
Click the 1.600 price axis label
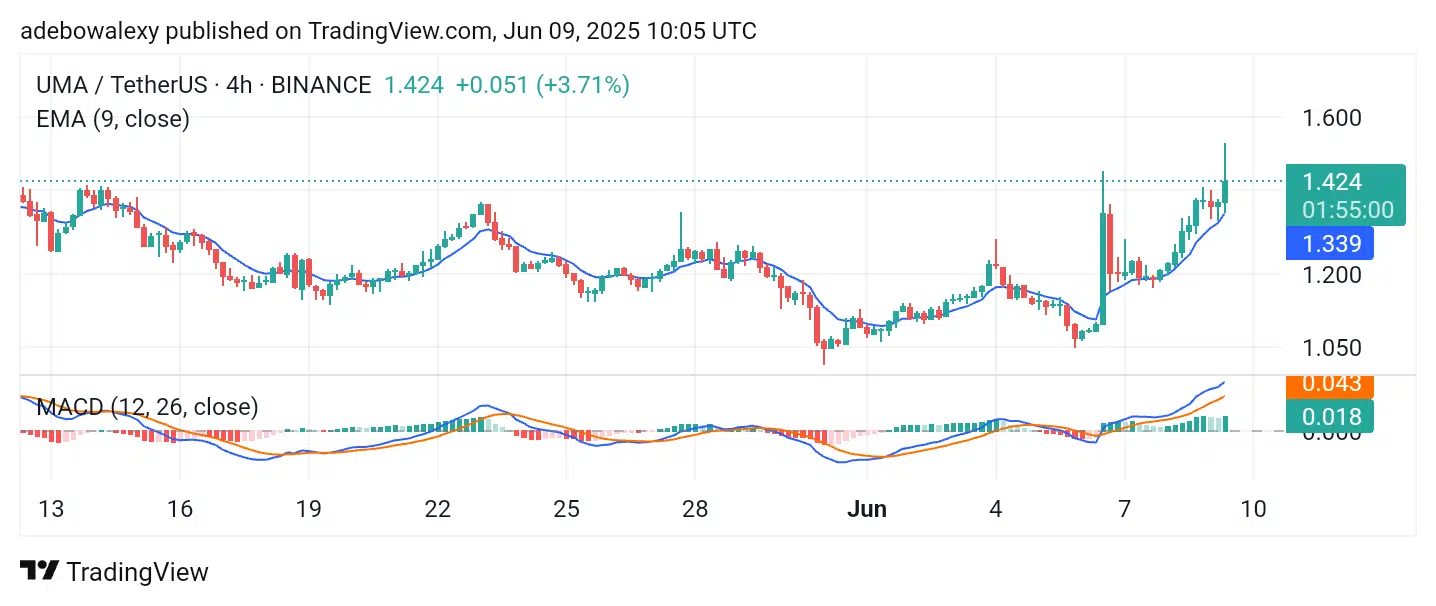[1332, 118]
